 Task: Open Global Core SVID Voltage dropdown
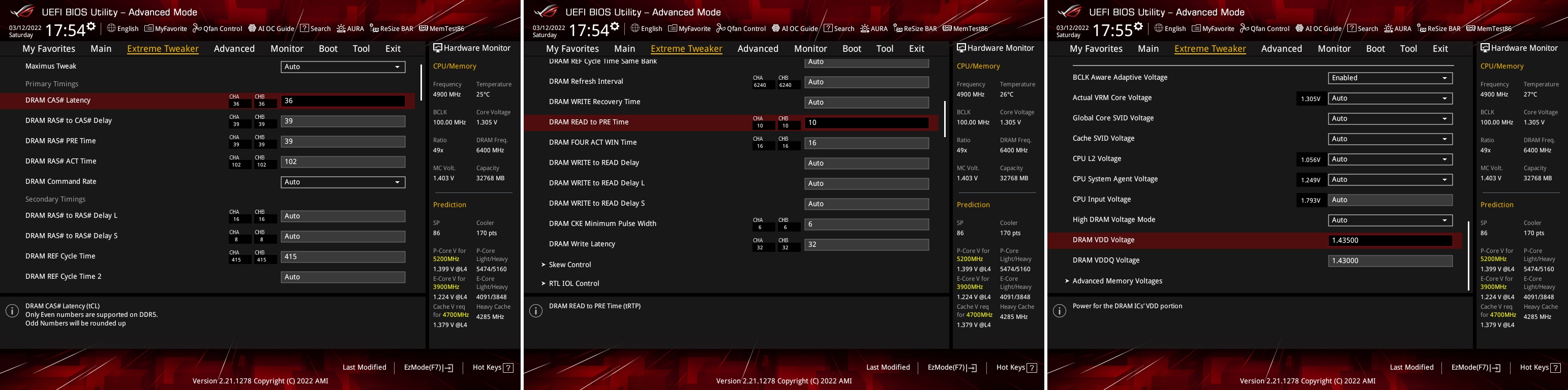(x=1390, y=119)
